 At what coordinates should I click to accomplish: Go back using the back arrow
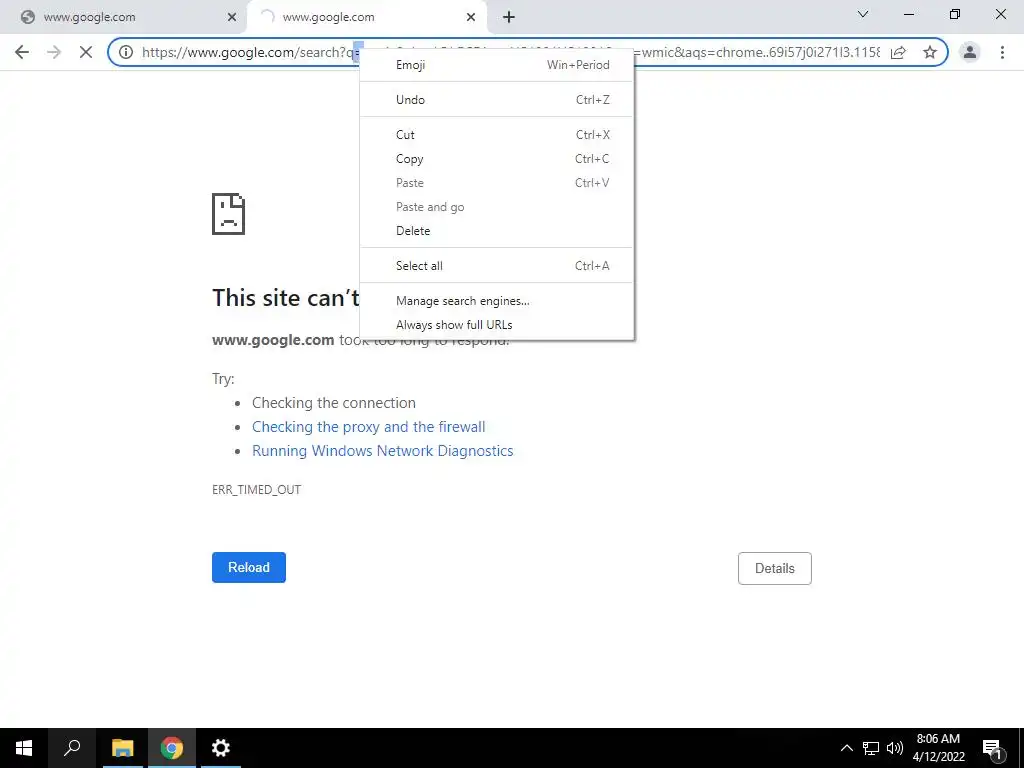[x=22, y=52]
